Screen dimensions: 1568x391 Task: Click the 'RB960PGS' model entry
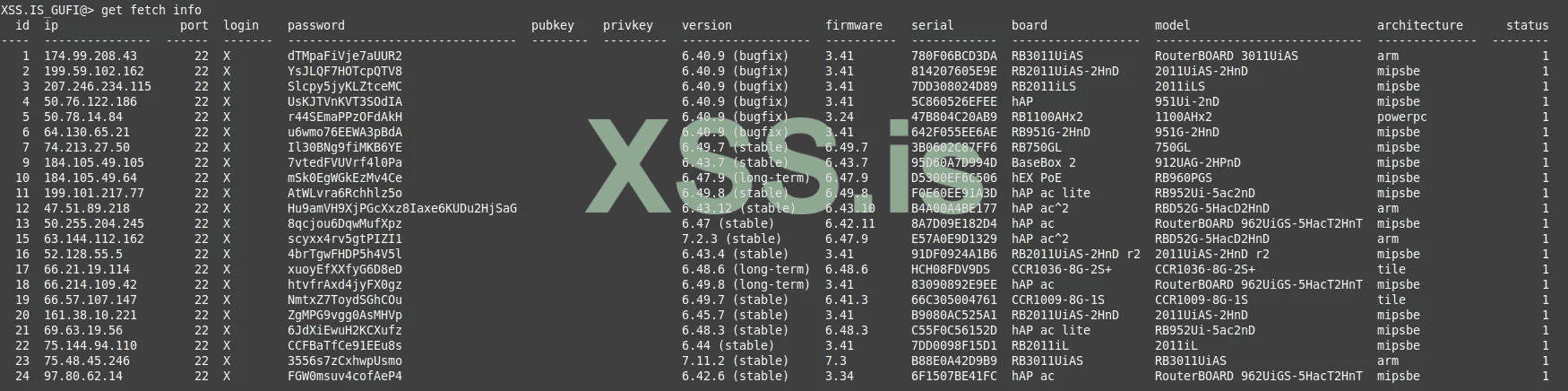tap(1183, 178)
